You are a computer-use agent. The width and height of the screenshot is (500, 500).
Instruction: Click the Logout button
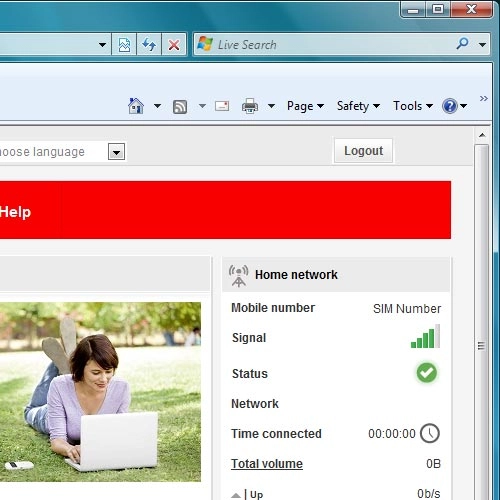click(x=363, y=151)
